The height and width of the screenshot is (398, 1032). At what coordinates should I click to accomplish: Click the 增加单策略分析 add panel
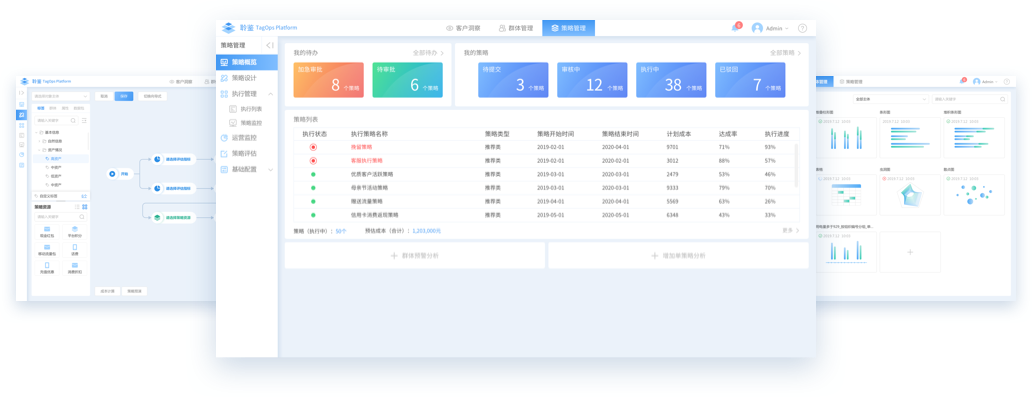(x=678, y=255)
